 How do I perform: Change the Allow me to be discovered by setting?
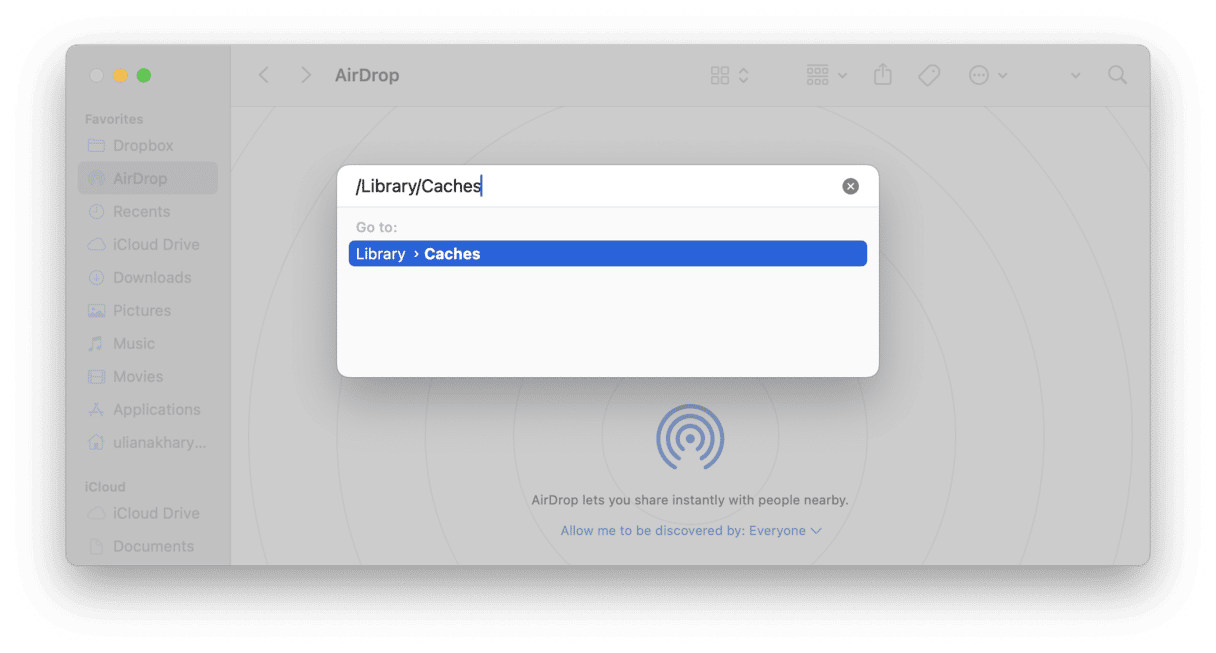(691, 531)
